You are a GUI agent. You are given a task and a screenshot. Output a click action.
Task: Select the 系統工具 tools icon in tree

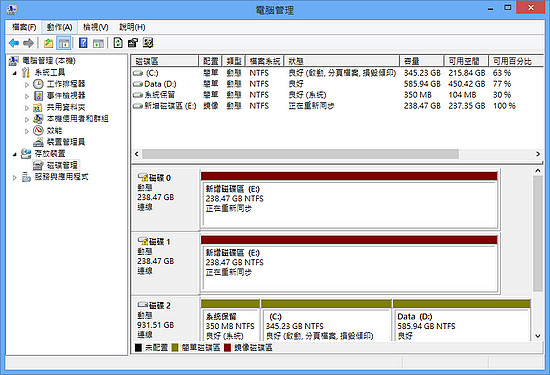pyautogui.click(x=26, y=73)
